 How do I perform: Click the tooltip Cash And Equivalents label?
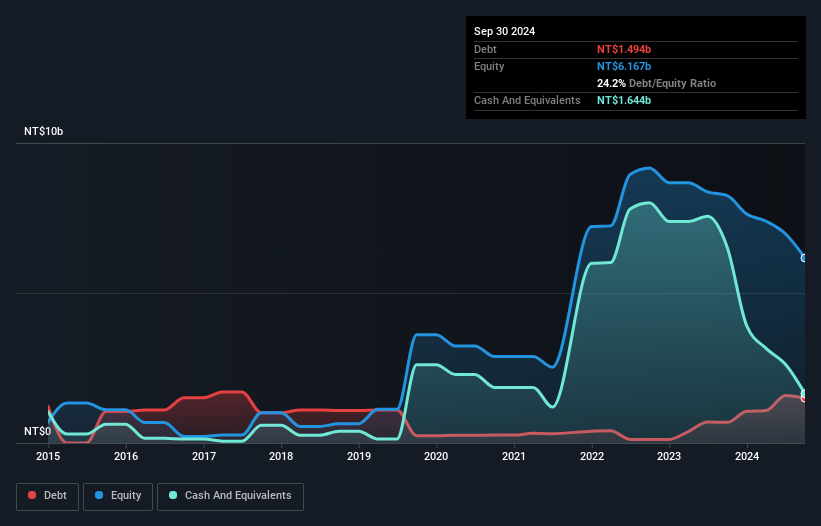point(527,100)
